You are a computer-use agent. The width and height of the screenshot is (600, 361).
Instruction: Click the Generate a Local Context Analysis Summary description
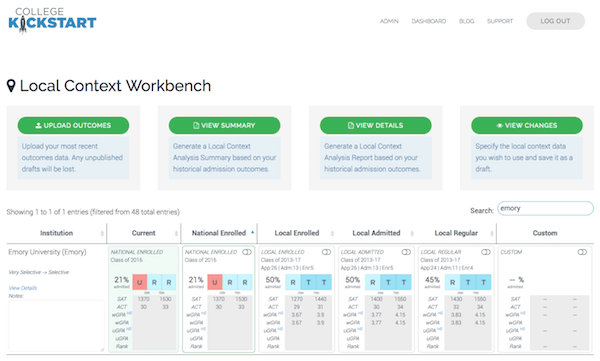click(x=224, y=157)
